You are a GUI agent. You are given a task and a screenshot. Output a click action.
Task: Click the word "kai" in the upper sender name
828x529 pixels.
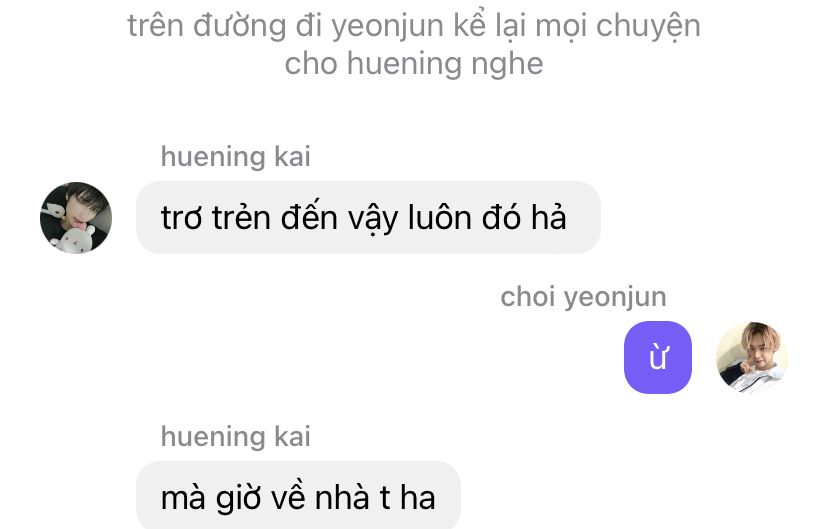pyautogui.click(x=292, y=157)
